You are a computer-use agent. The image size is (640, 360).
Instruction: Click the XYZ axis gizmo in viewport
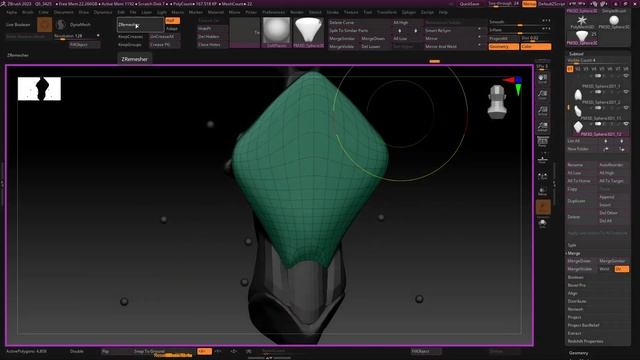click(x=513, y=85)
